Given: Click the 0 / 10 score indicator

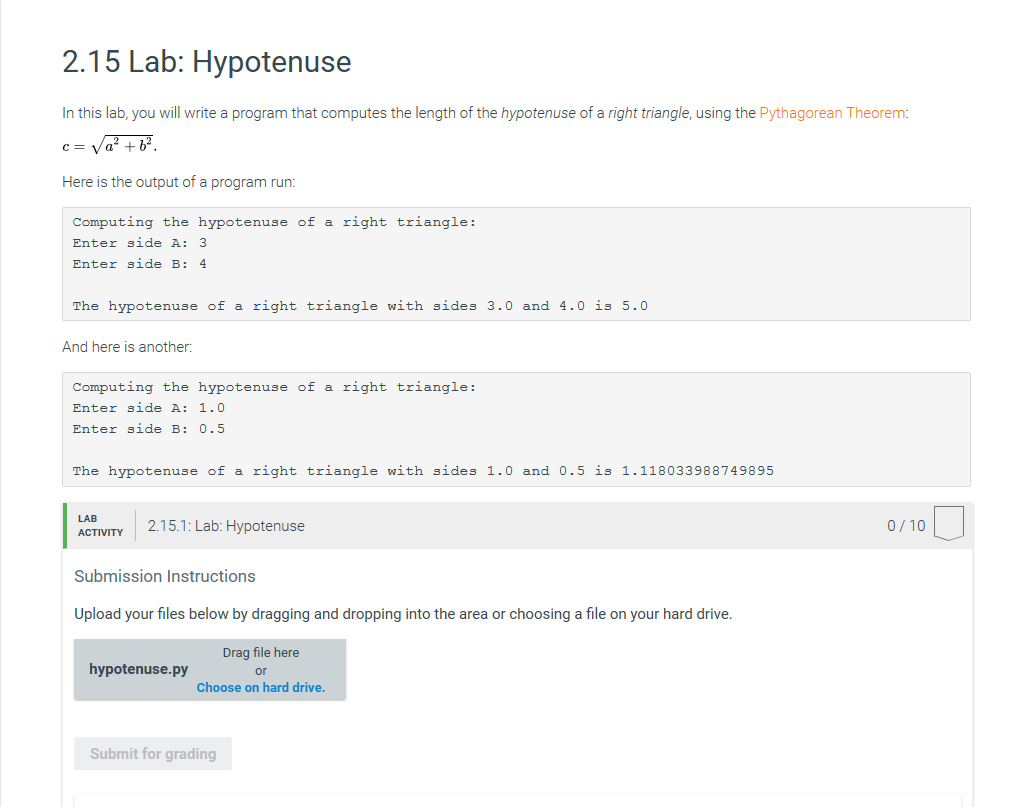Looking at the screenshot, I should point(905,524).
